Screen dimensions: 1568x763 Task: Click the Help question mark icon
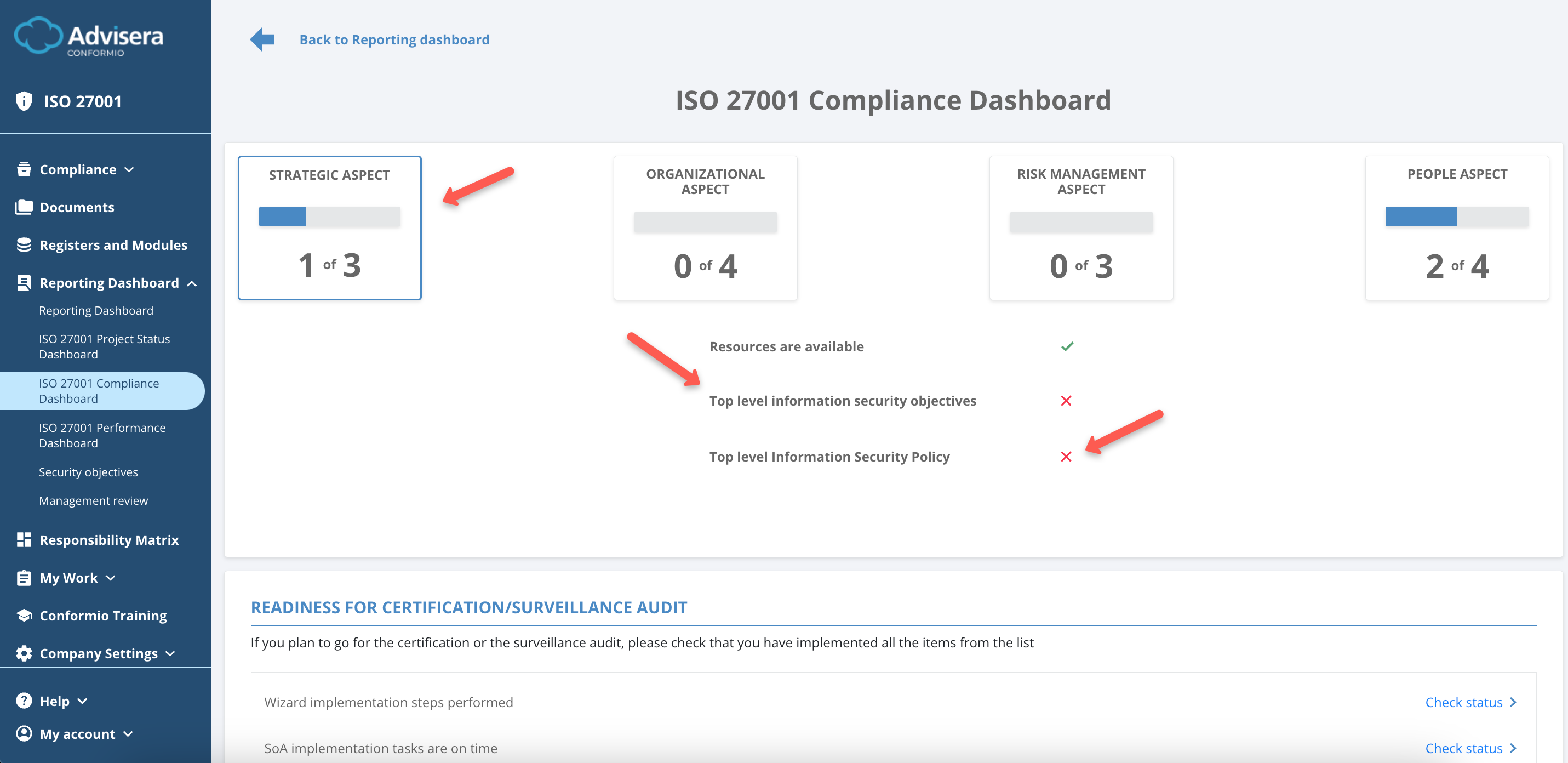pyautogui.click(x=23, y=701)
